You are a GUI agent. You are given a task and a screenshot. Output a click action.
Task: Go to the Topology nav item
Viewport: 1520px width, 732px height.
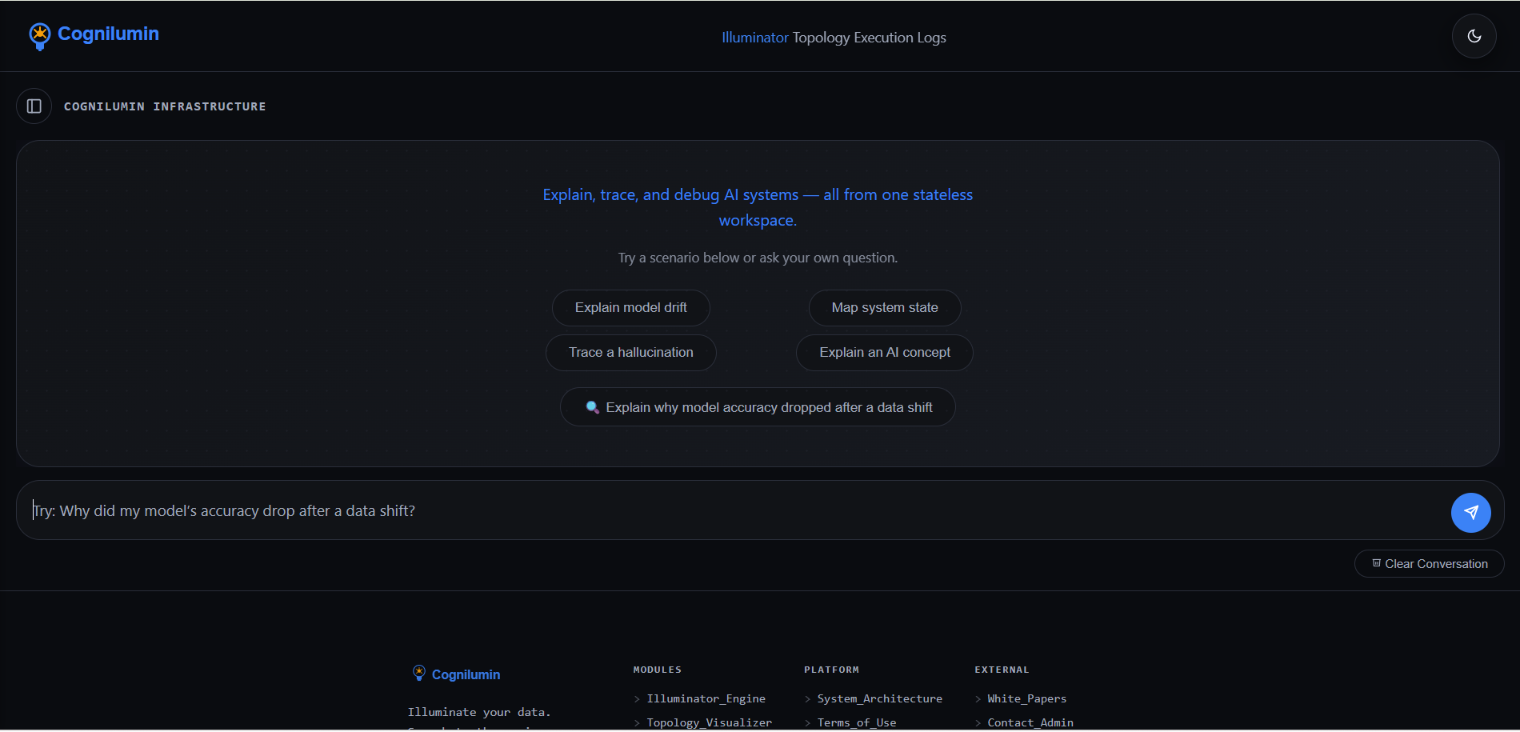pos(821,38)
